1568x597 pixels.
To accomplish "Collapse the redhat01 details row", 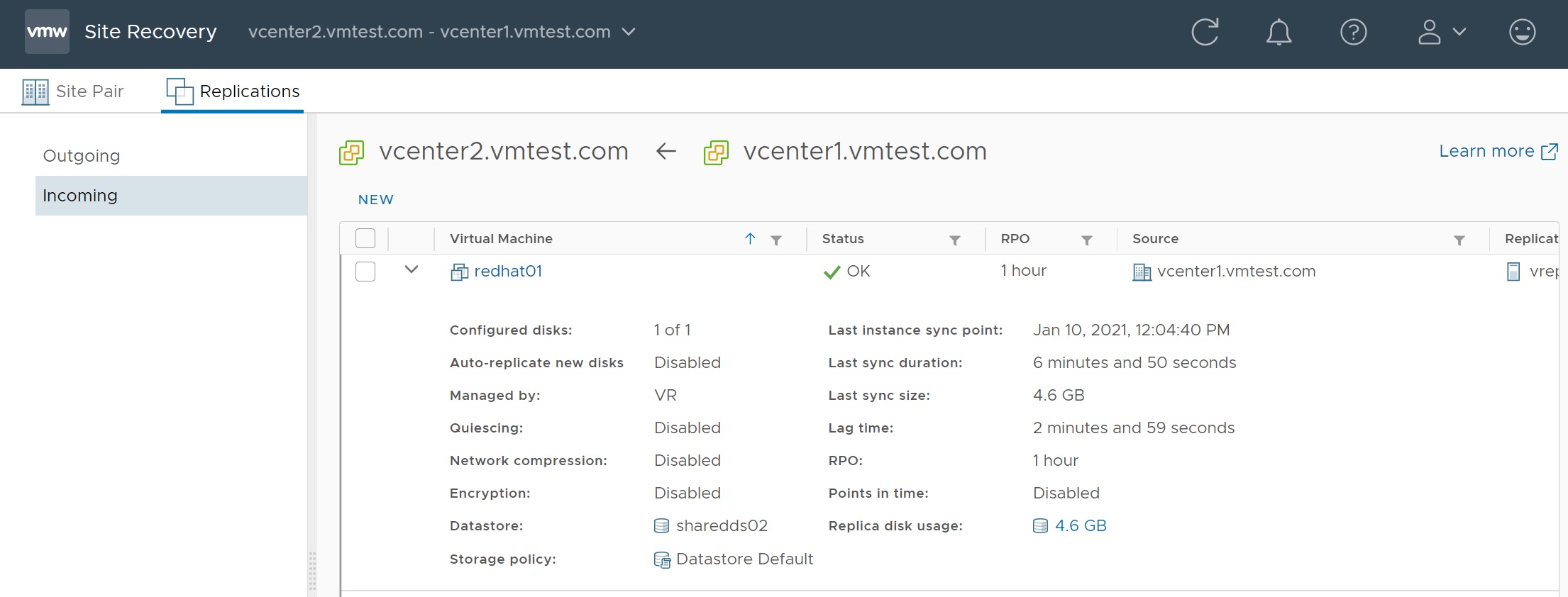I will pos(412,270).
